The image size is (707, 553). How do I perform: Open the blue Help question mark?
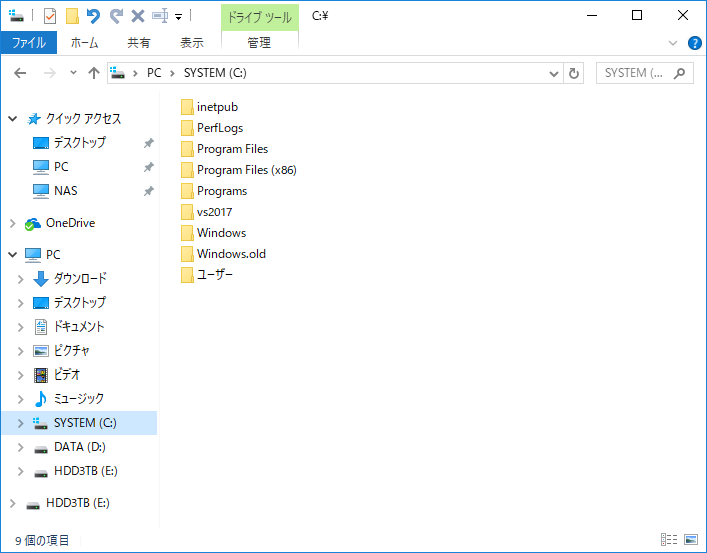(694, 43)
